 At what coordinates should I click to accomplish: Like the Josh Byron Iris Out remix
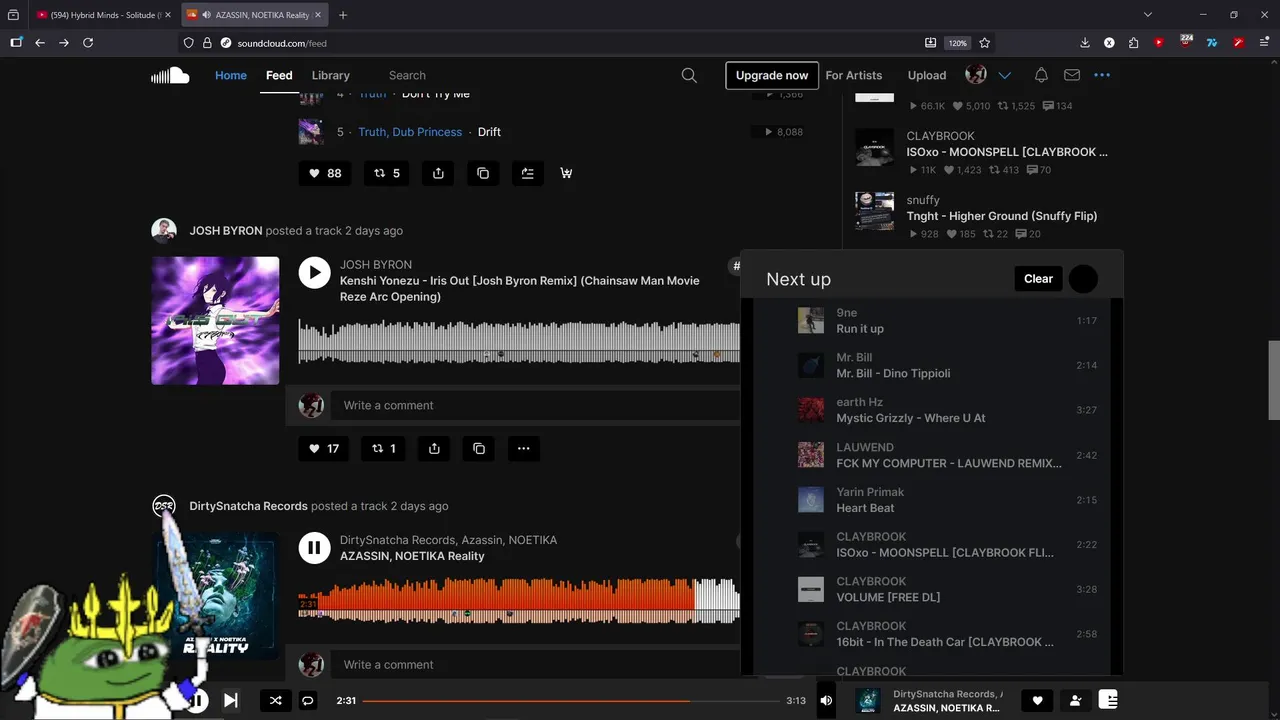coord(324,449)
